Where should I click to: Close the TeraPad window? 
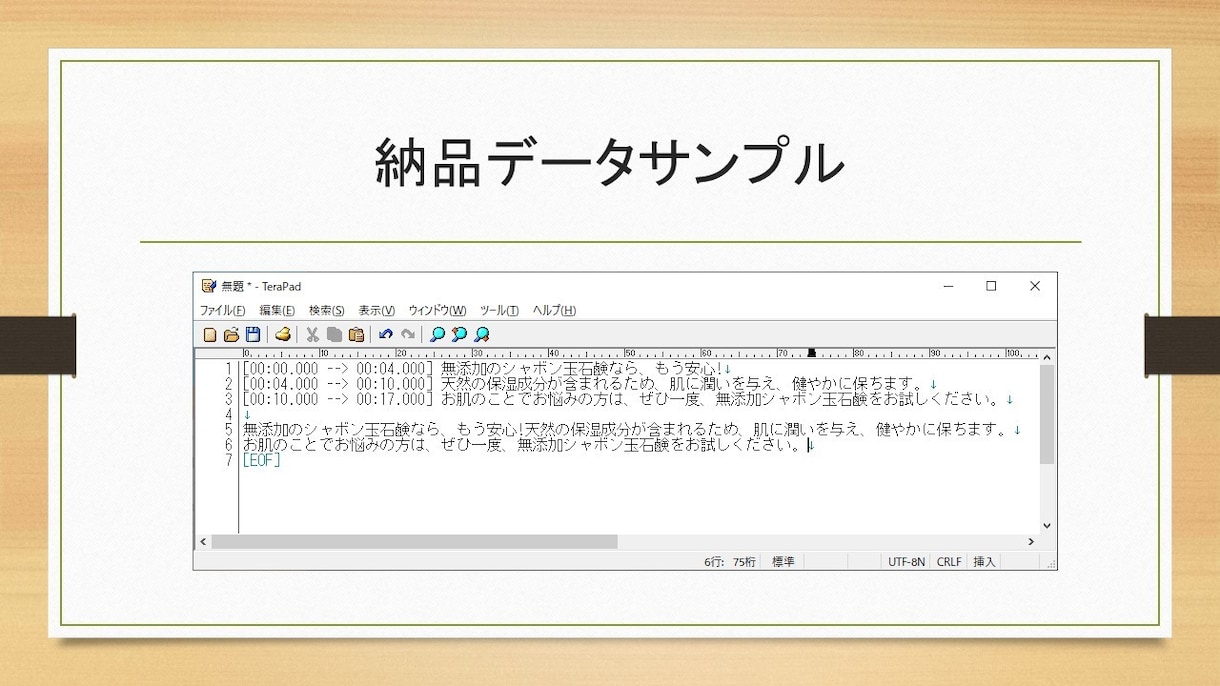click(x=1035, y=286)
